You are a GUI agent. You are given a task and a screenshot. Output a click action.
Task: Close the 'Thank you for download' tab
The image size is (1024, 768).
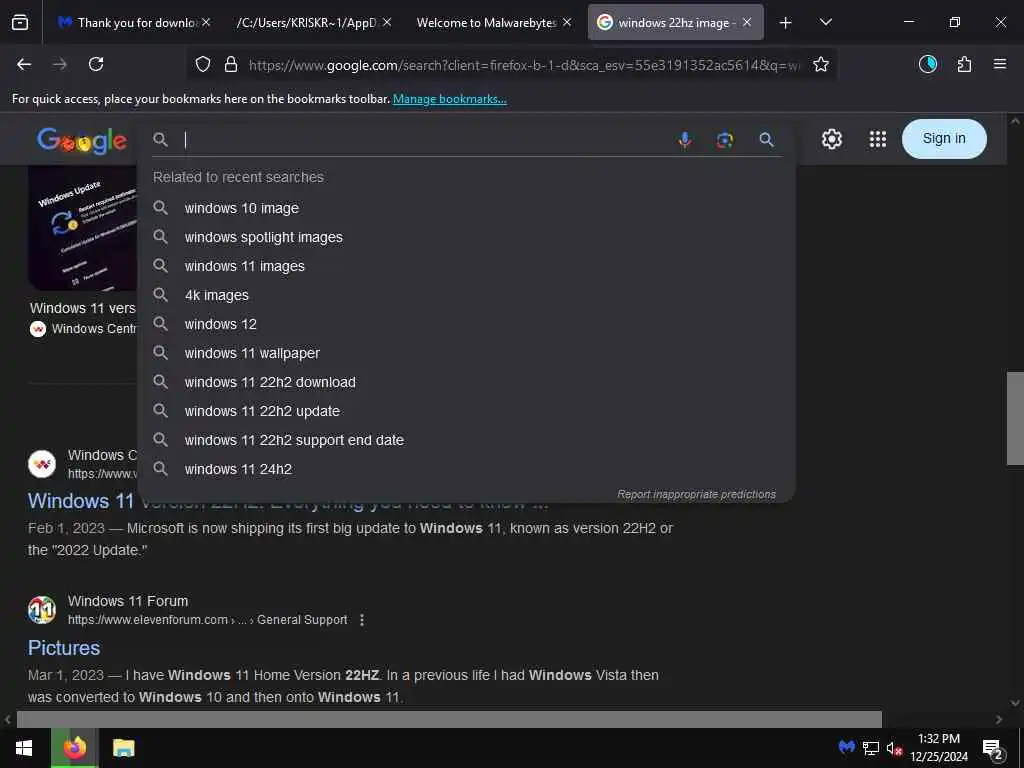click(x=206, y=22)
